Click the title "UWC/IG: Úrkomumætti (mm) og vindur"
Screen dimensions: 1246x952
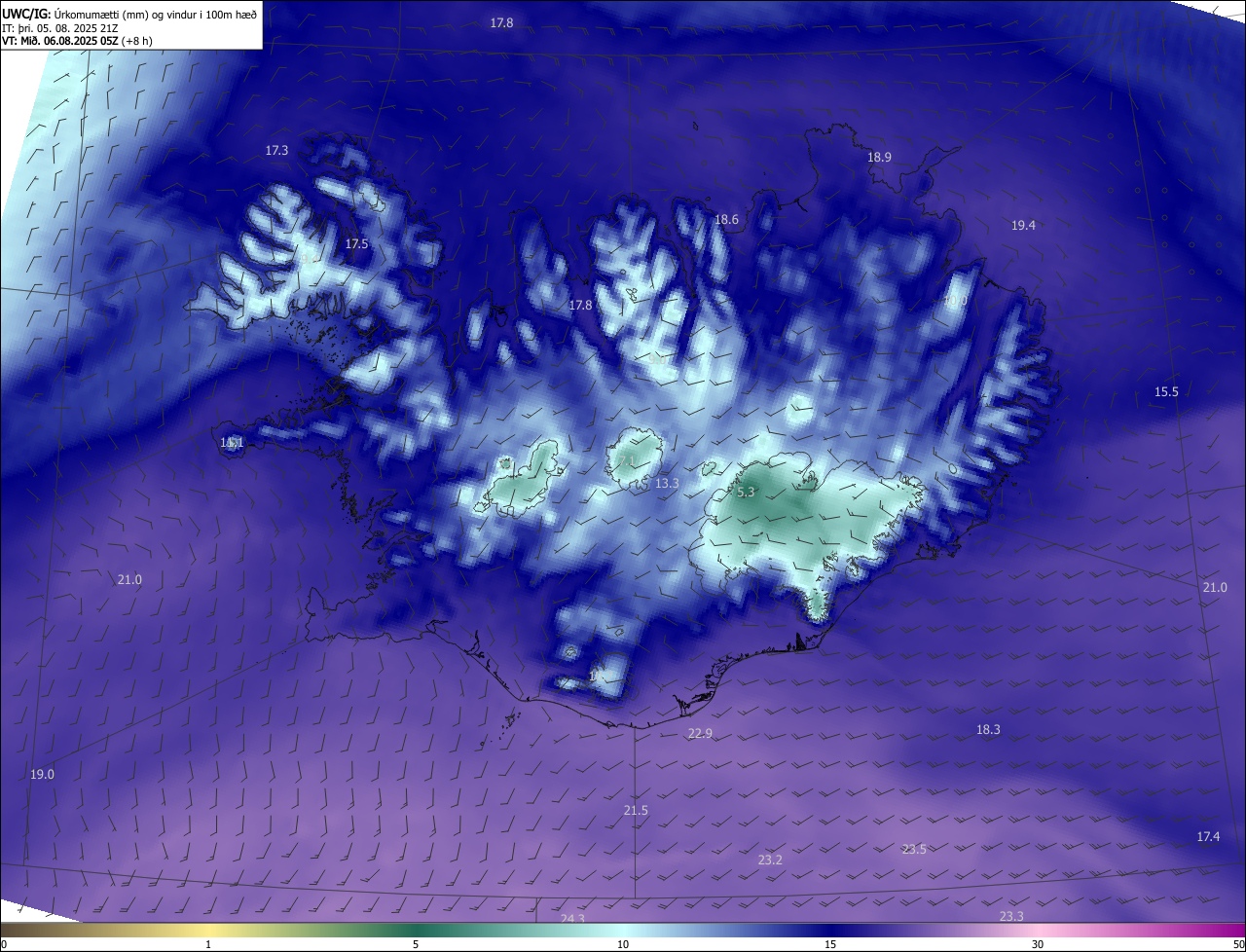[x=129, y=15]
